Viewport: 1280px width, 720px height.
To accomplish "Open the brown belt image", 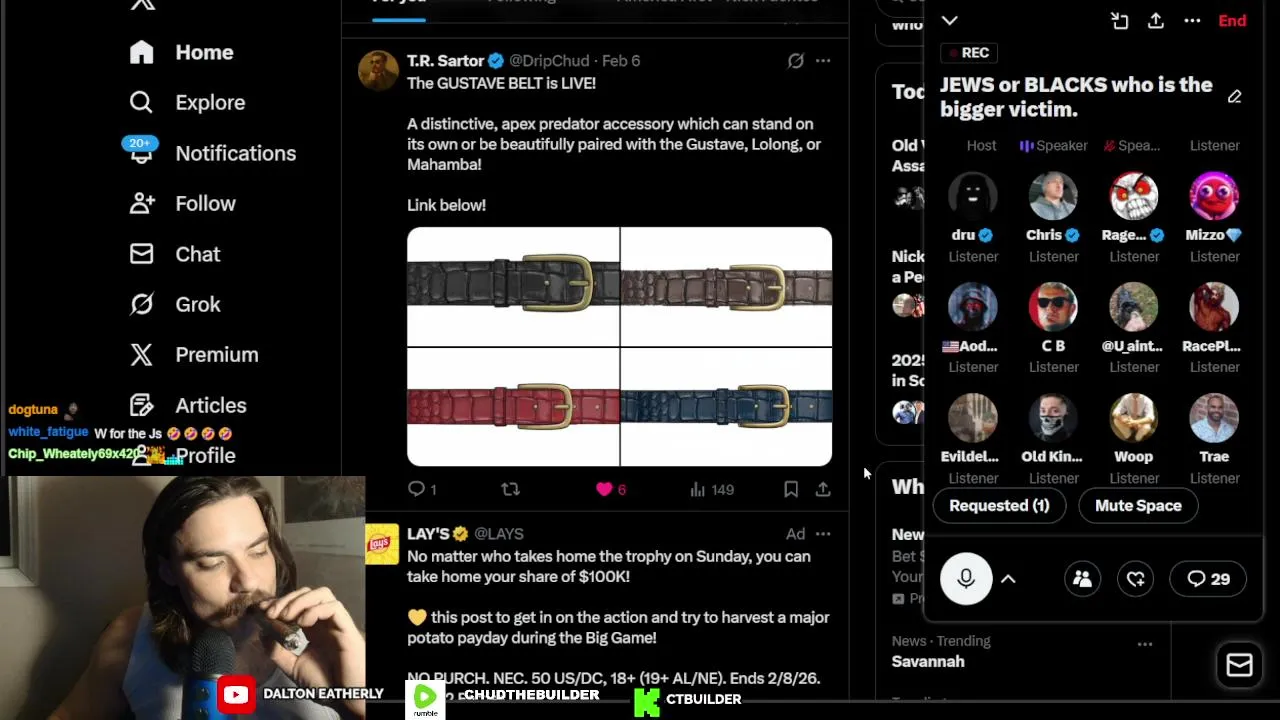I will pyautogui.click(x=726, y=286).
